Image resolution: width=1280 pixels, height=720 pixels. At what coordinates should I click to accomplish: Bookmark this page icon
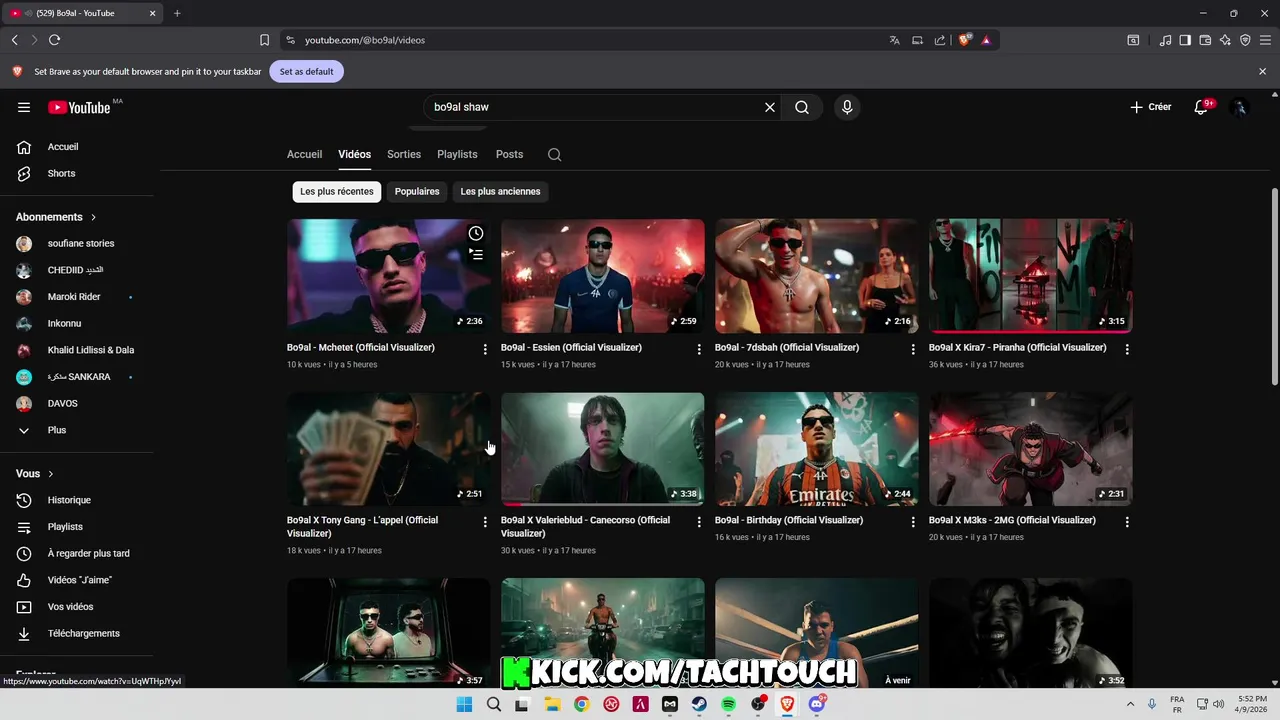pos(264,40)
